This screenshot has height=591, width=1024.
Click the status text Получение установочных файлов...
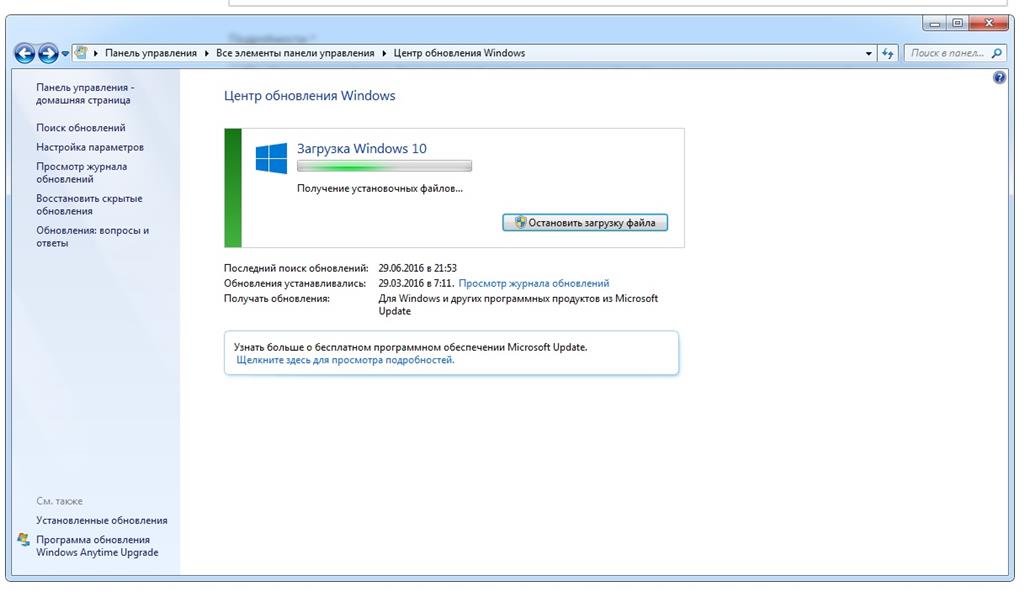click(380, 189)
